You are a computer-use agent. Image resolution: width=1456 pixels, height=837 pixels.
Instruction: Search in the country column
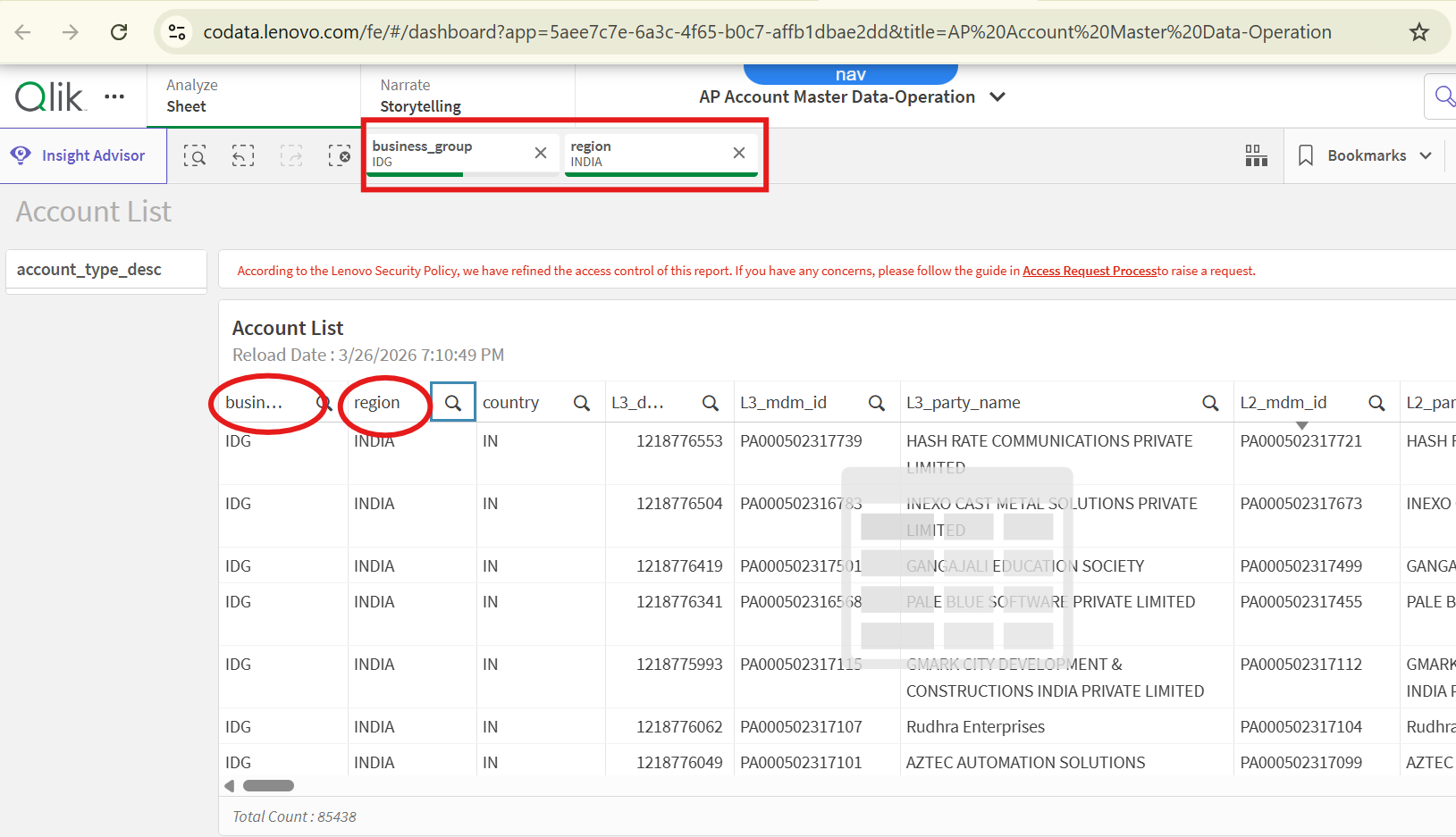coord(581,403)
